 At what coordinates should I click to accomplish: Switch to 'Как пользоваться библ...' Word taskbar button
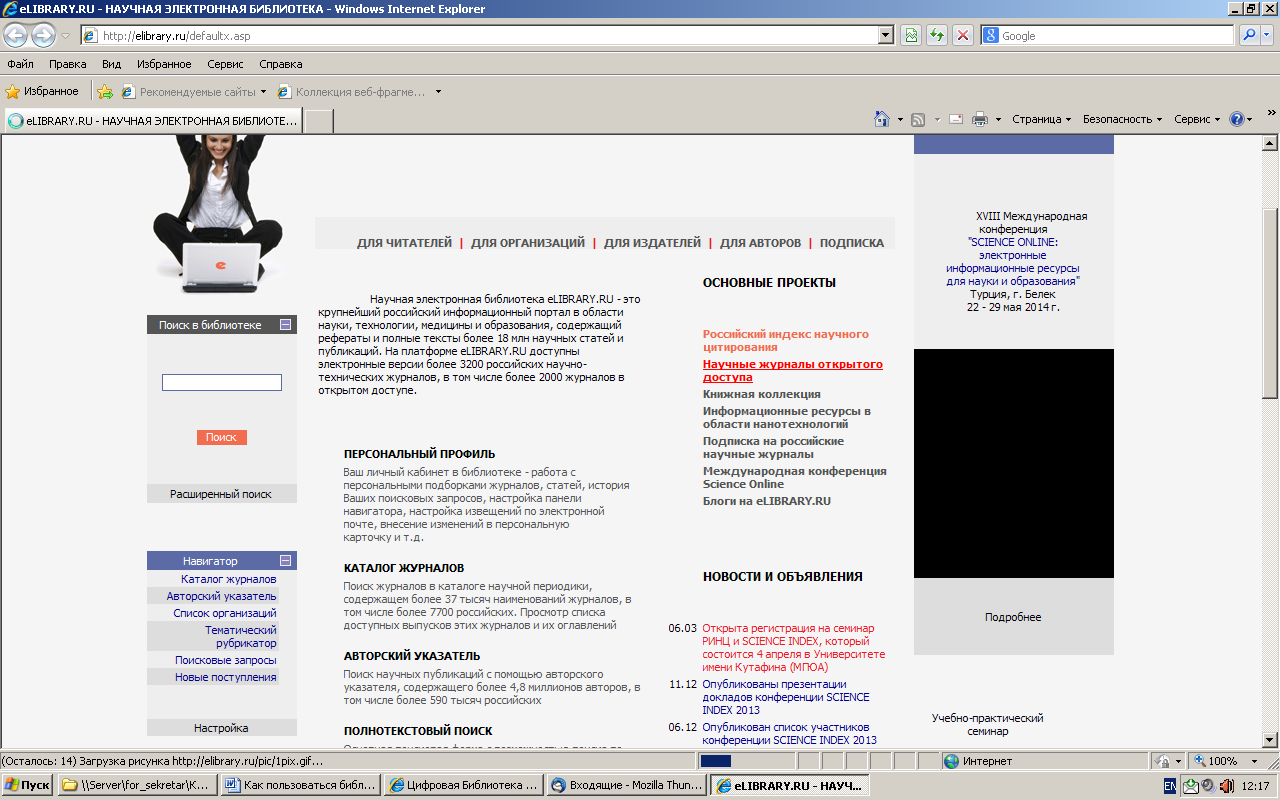tap(301, 786)
